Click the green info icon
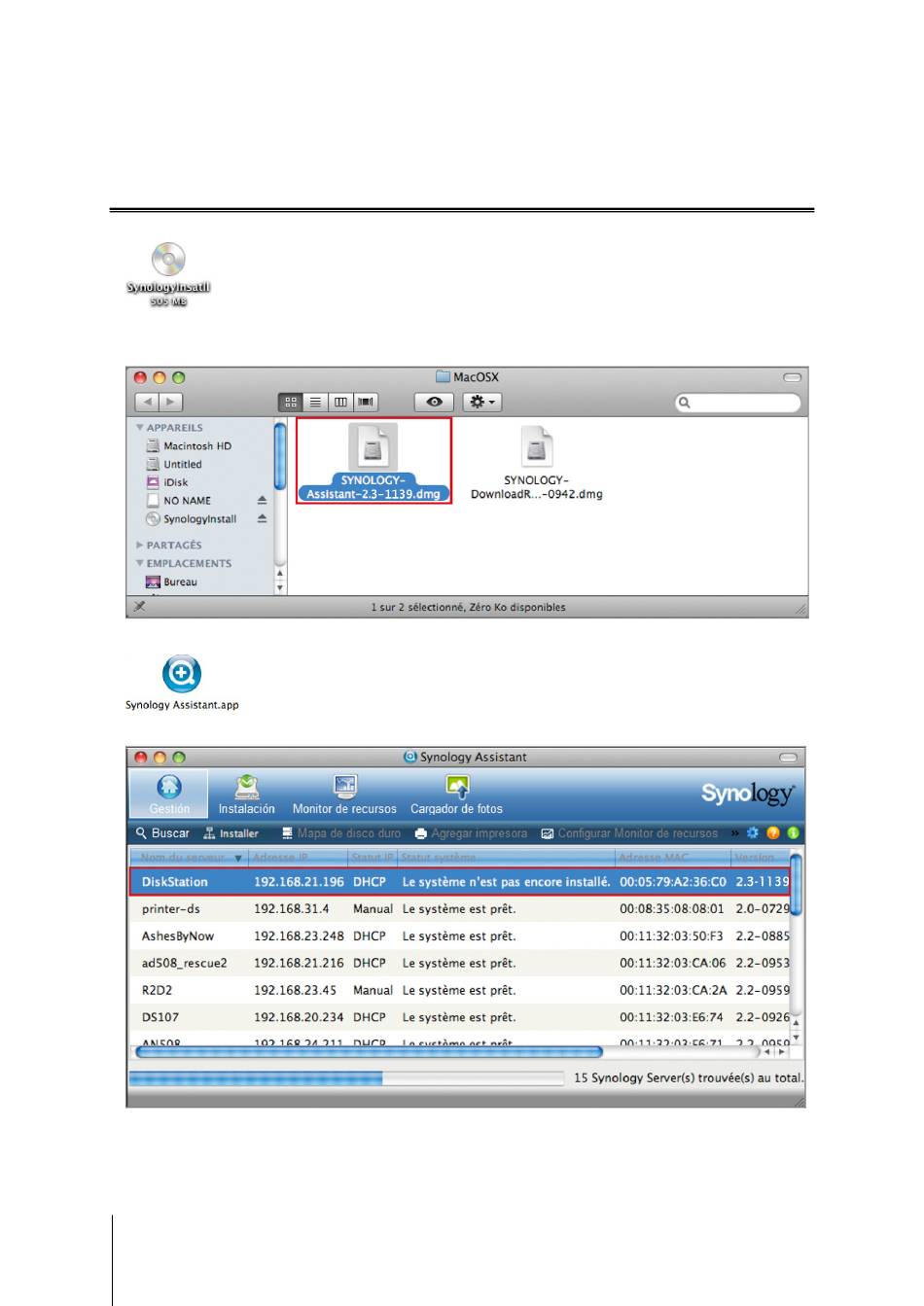This screenshot has width=924, height=1306. pyautogui.click(x=793, y=833)
